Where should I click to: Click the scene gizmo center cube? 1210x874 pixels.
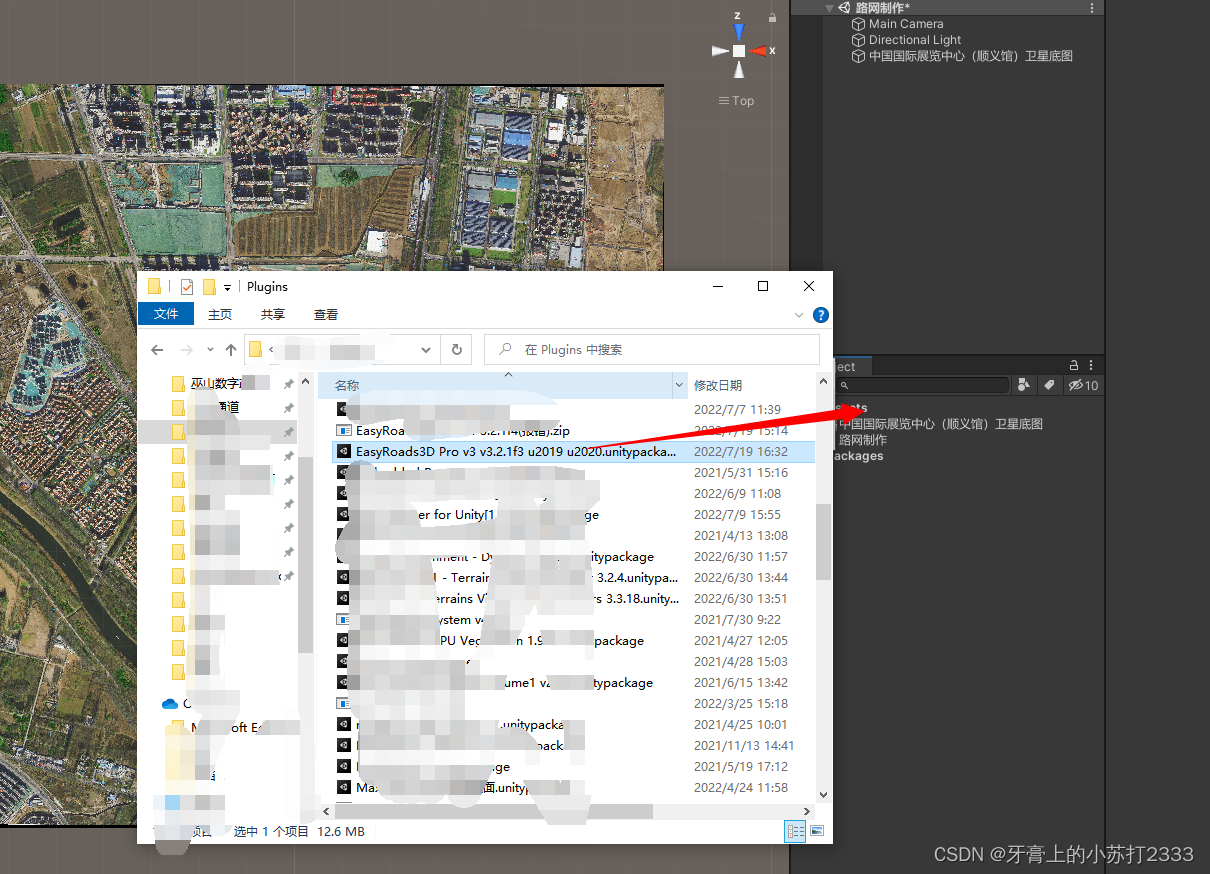point(738,51)
